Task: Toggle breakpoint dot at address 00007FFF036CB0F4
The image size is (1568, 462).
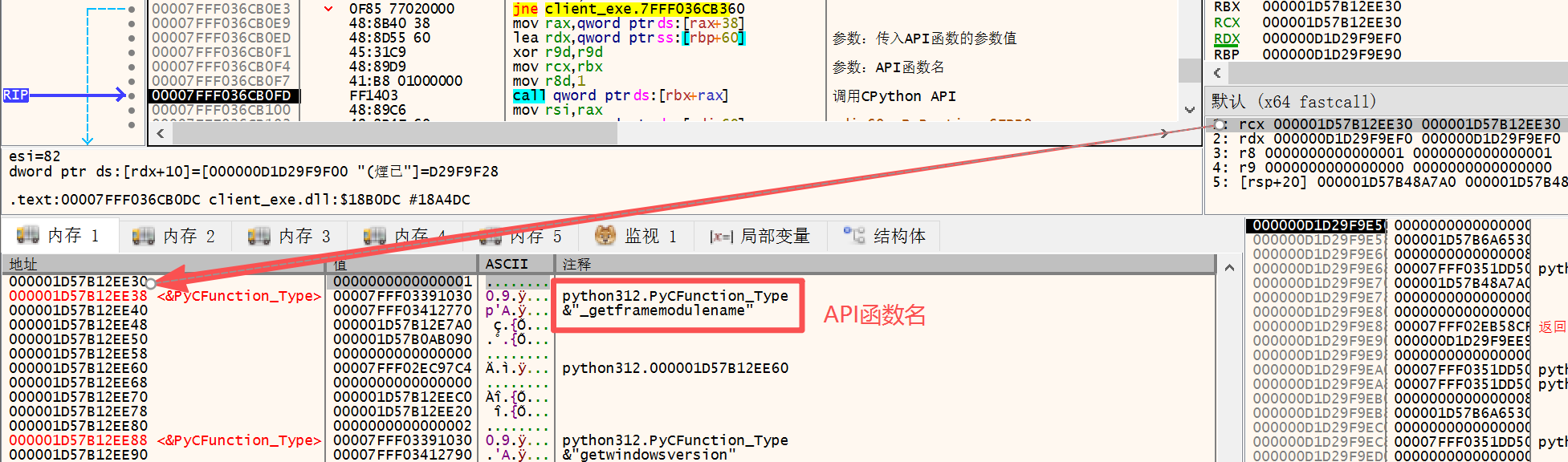Action: click(132, 67)
